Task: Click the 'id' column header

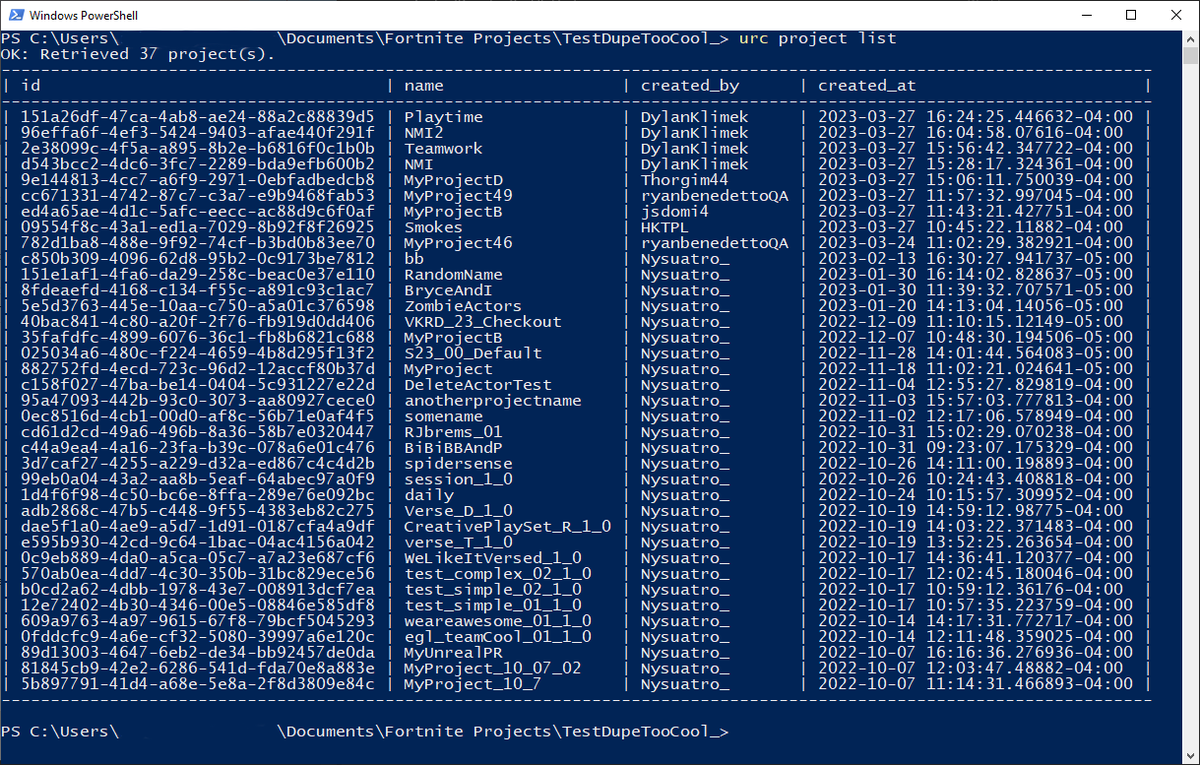Action: tap(31, 86)
